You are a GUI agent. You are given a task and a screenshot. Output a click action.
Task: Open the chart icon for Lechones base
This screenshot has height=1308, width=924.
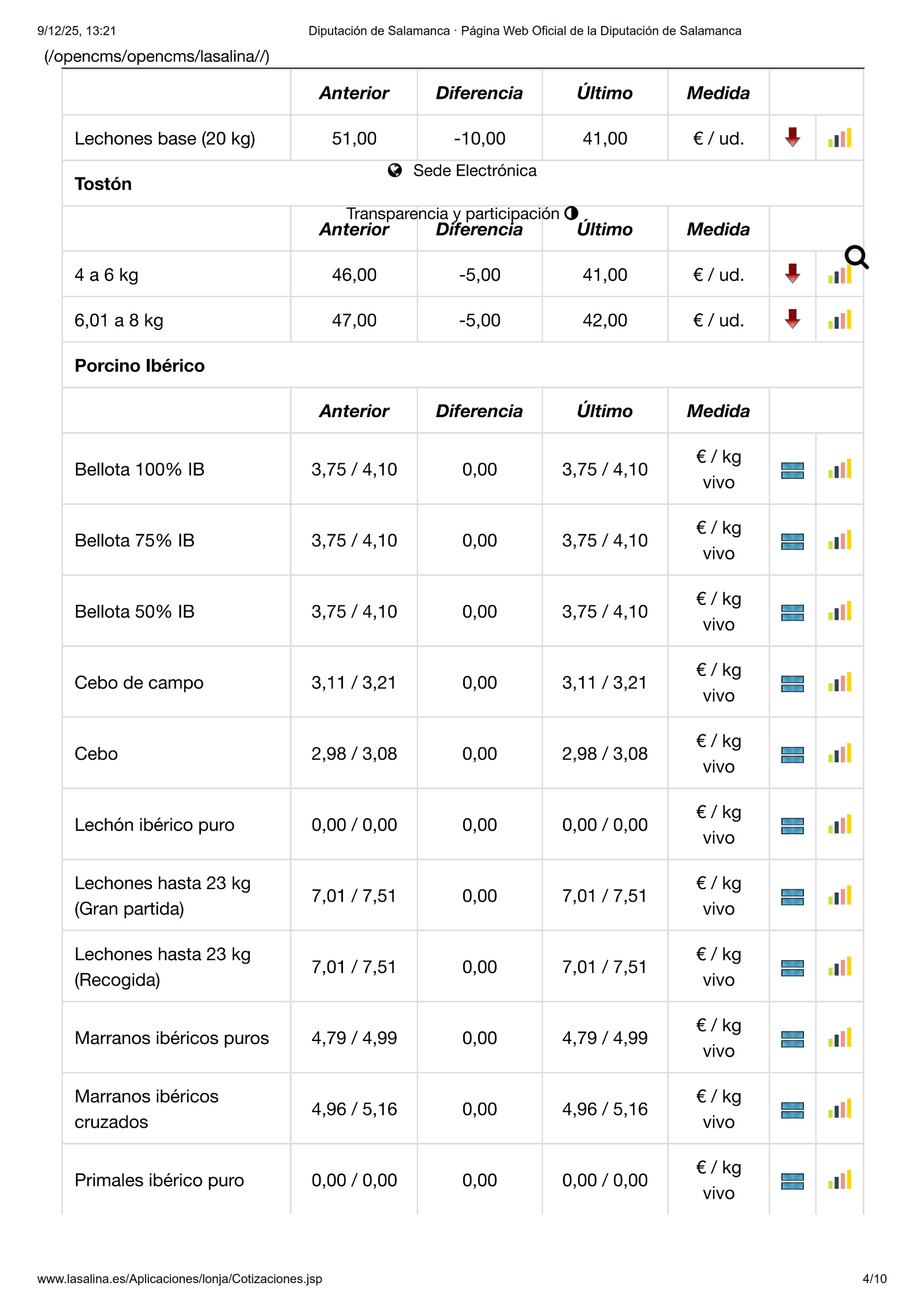click(x=840, y=138)
